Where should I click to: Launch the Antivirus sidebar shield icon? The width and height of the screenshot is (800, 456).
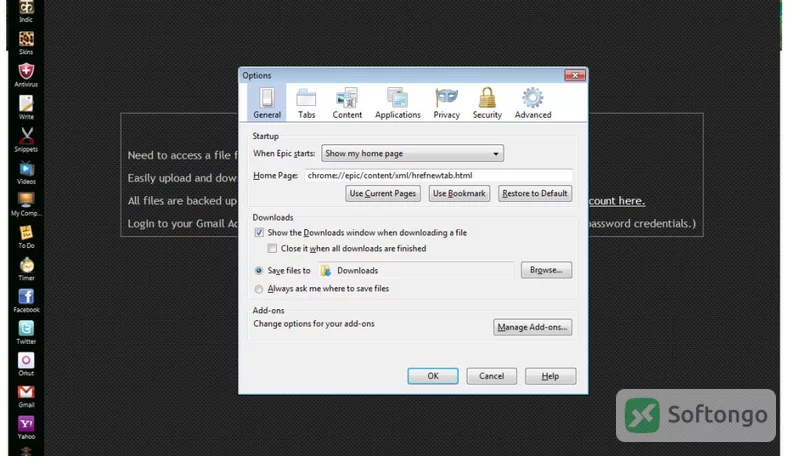pyautogui.click(x=26, y=74)
